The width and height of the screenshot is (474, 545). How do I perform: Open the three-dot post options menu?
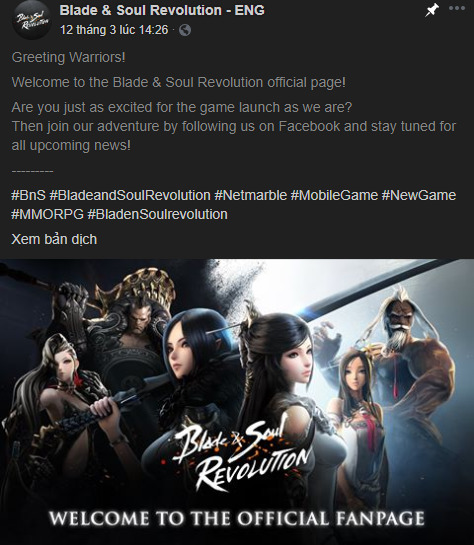(x=457, y=8)
